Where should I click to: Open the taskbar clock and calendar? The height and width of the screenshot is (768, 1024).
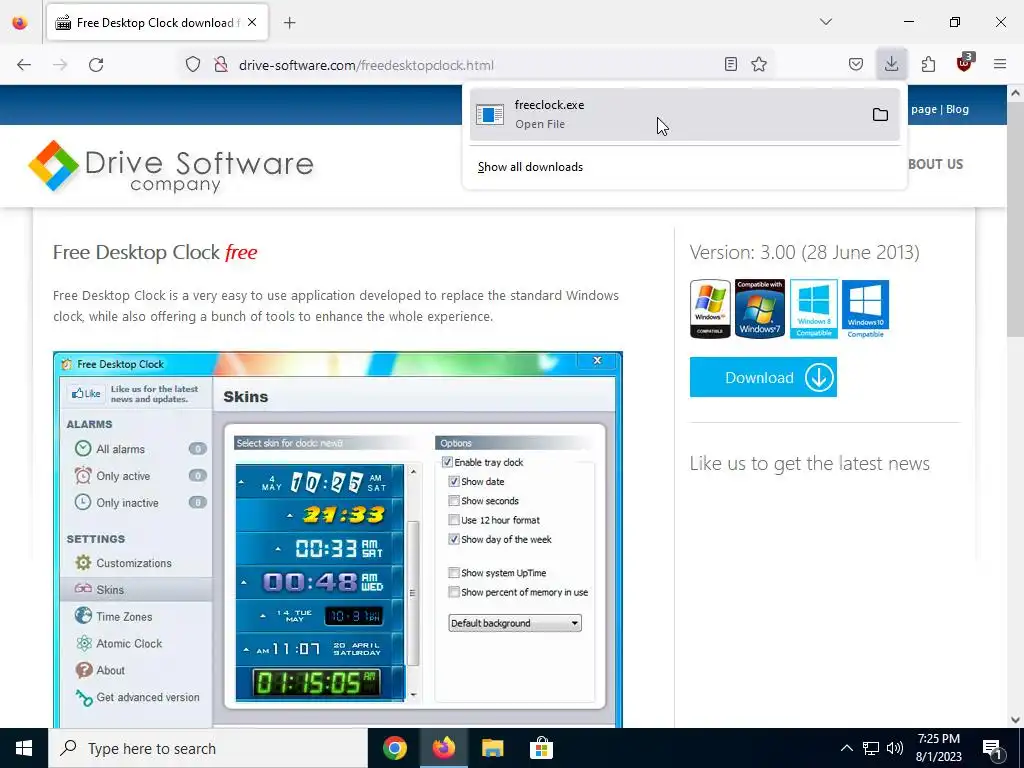[938, 748]
